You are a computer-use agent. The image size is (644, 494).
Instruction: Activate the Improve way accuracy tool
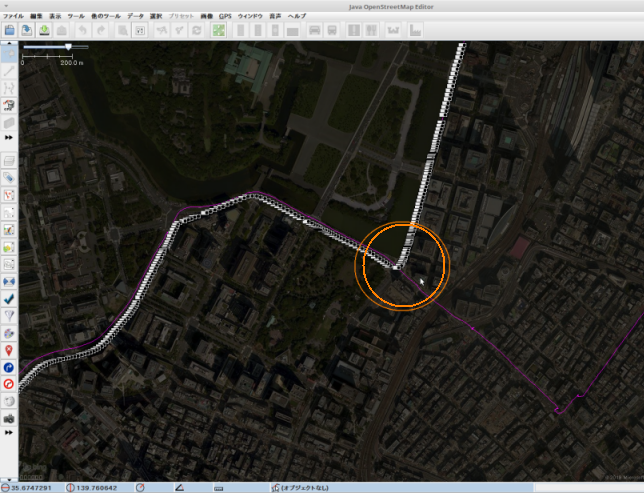(x=9, y=88)
